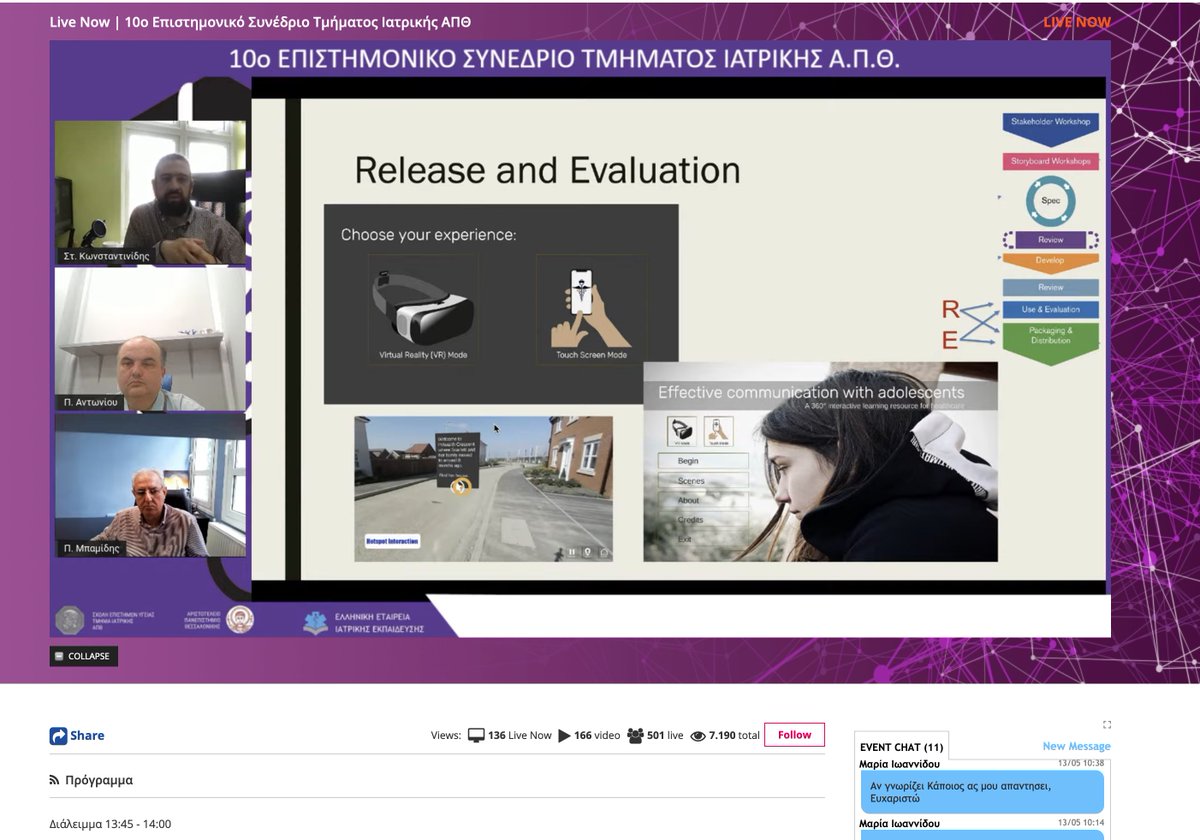1200x840 pixels.
Task: Click the small touch mode icon above Begin
Action: (719, 431)
